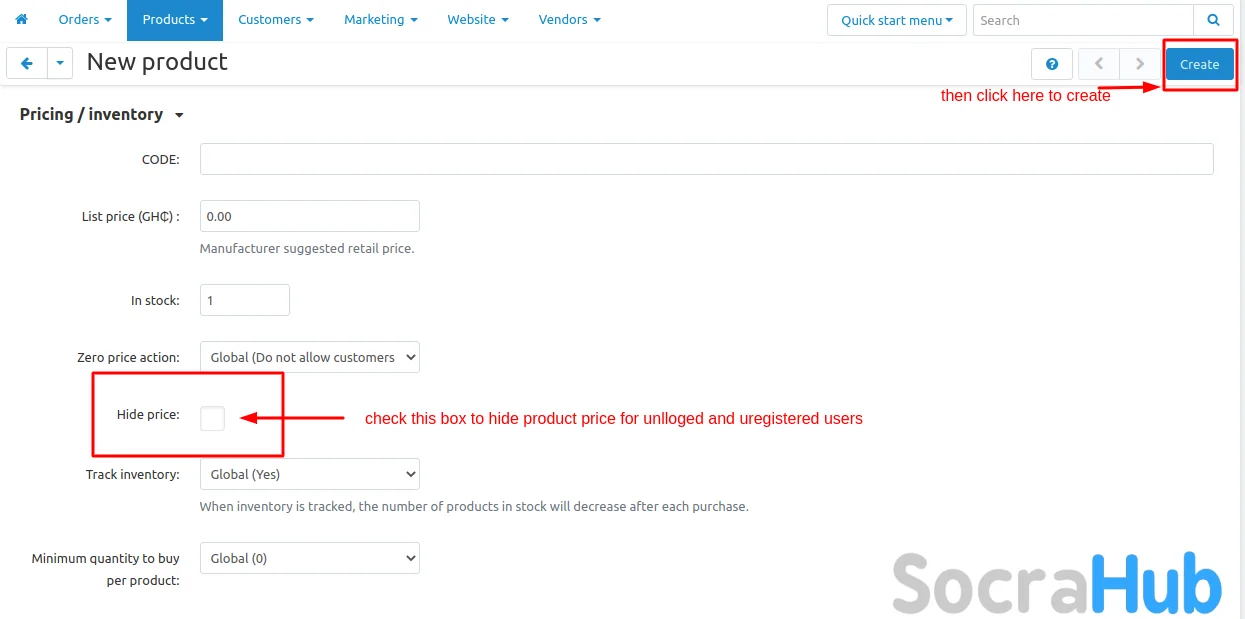Go to previous product chevron

coord(1099,64)
